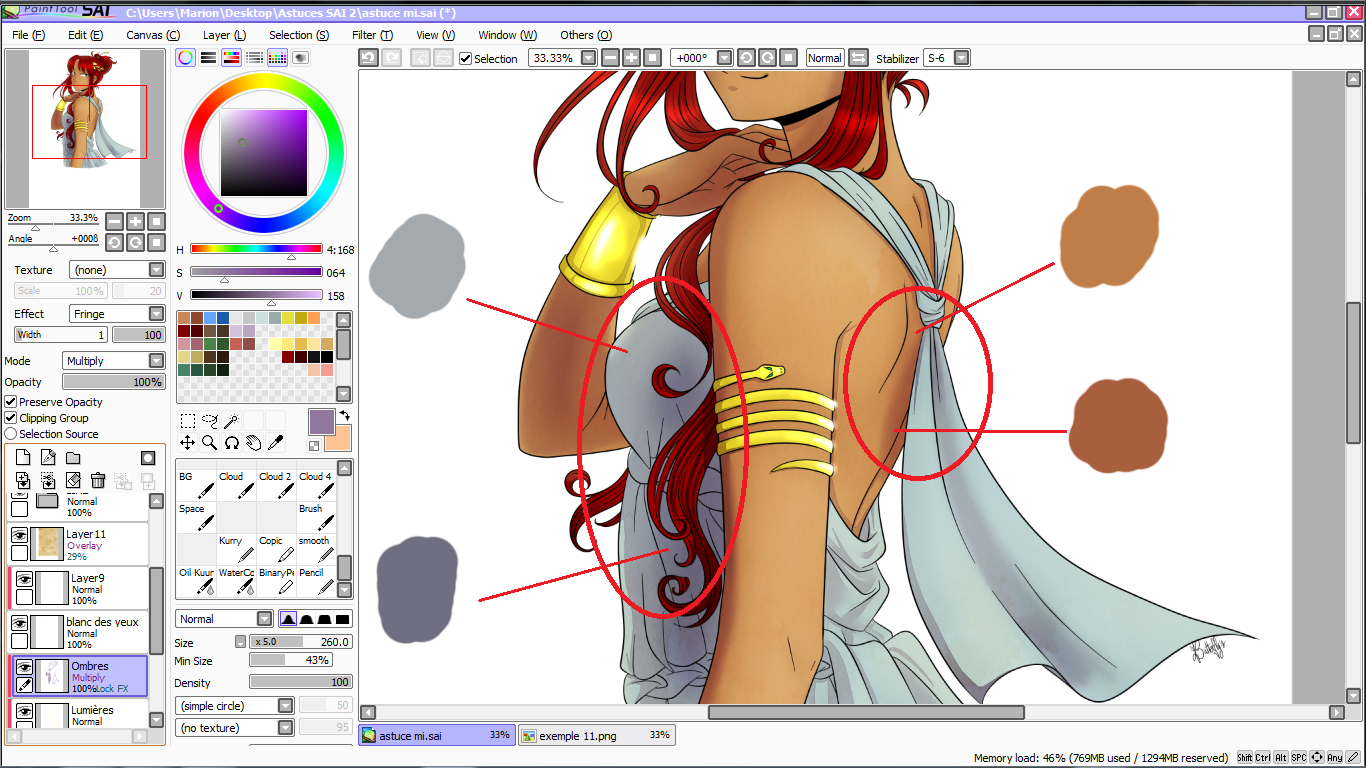The height and width of the screenshot is (768, 1366).
Task: Click the purple foreground color swatch
Action: pos(321,421)
